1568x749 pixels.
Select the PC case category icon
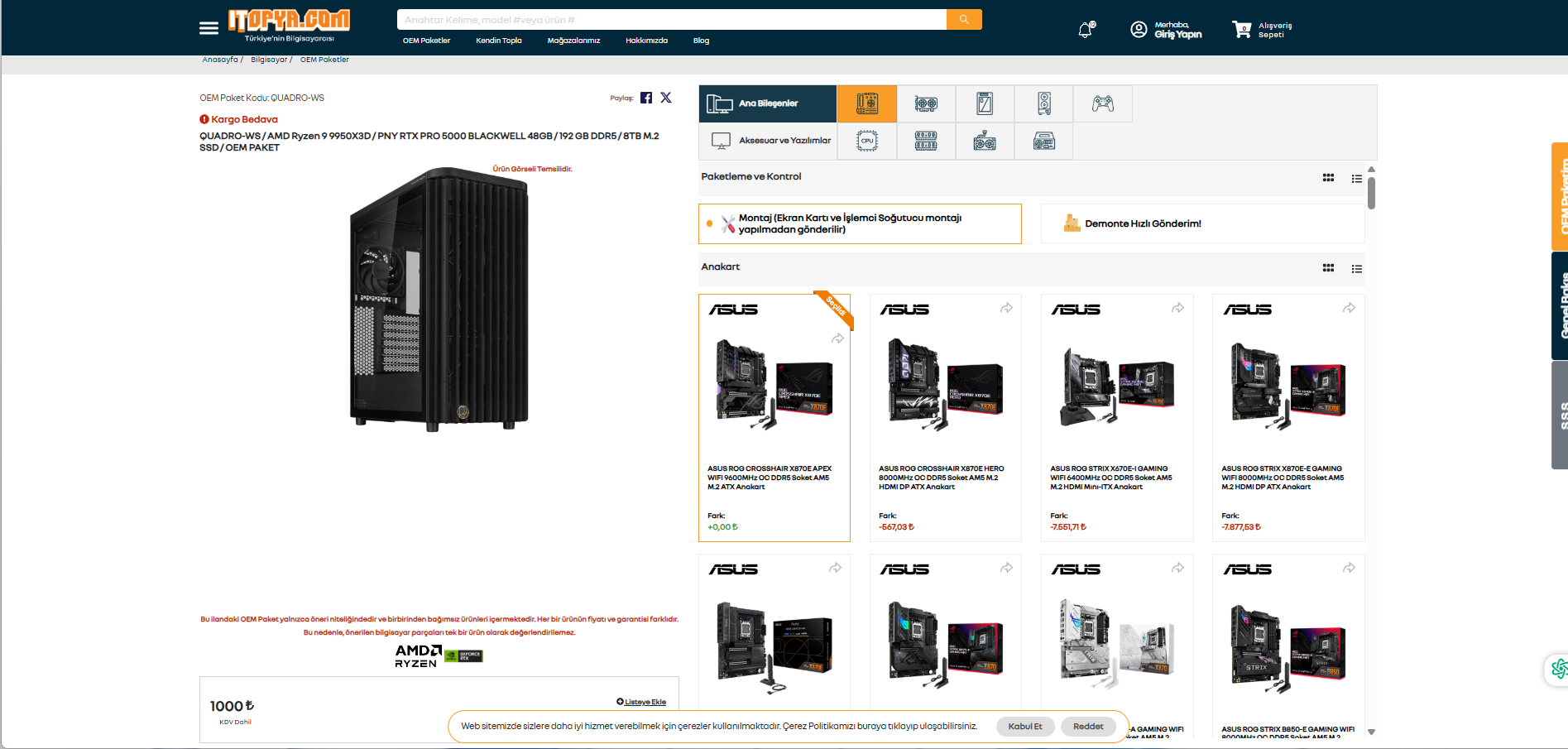click(x=1044, y=103)
